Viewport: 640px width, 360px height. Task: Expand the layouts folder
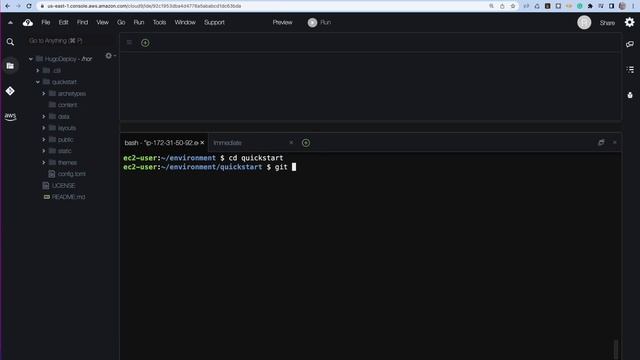44,128
